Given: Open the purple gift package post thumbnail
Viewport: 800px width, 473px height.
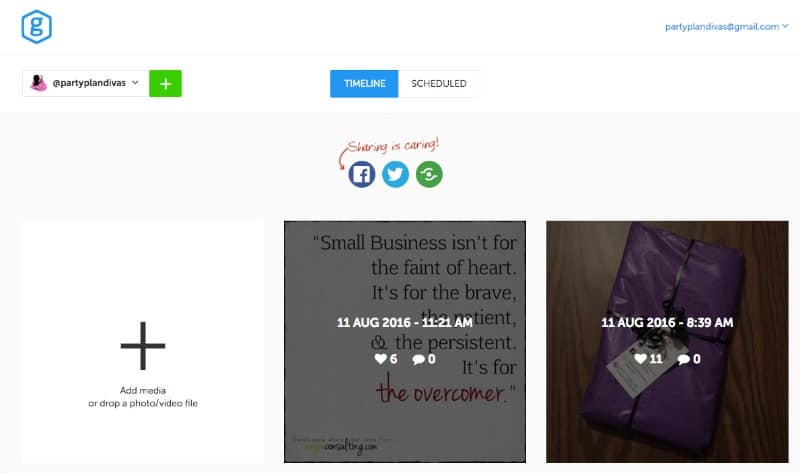Looking at the screenshot, I should click(x=667, y=342).
